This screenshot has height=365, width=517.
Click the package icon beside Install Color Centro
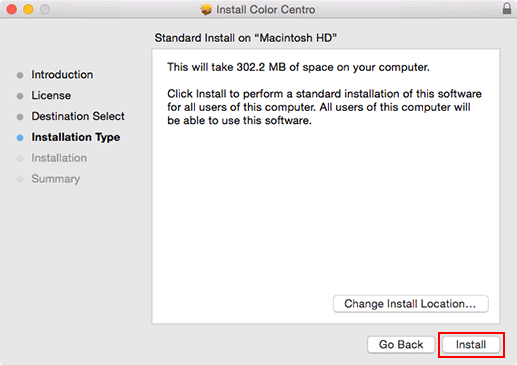click(x=206, y=10)
